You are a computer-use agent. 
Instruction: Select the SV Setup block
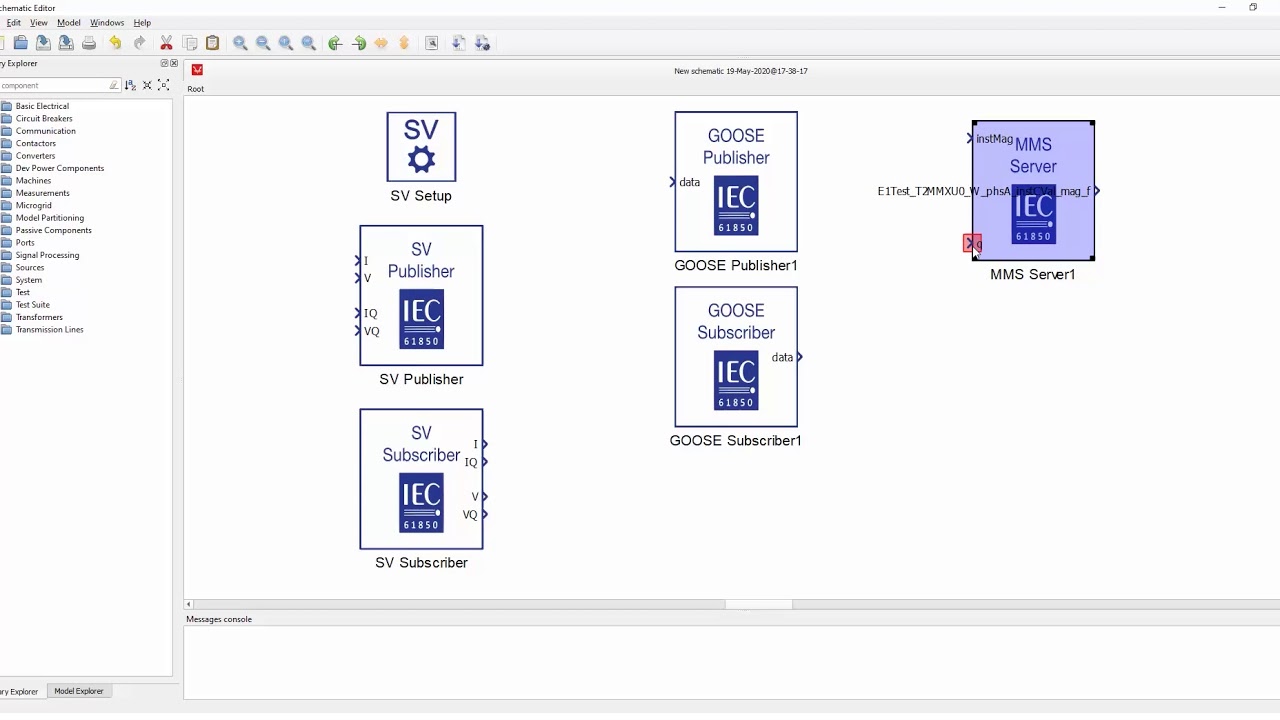click(x=421, y=147)
